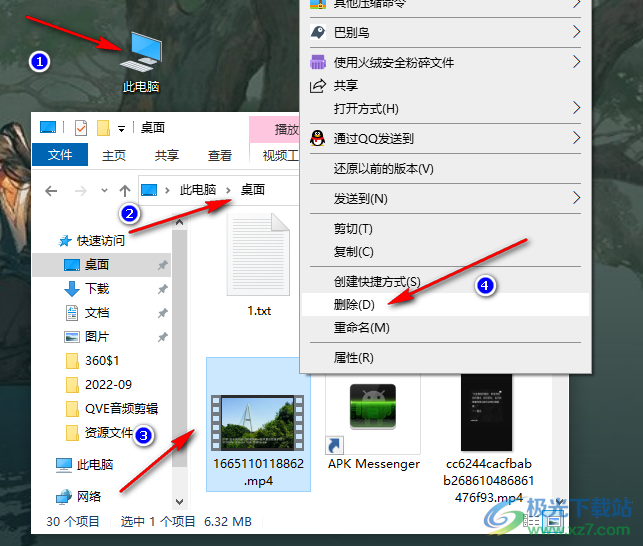Select the 1.txt file
Viewport: 643px width, 546px height.
point(259,265)
